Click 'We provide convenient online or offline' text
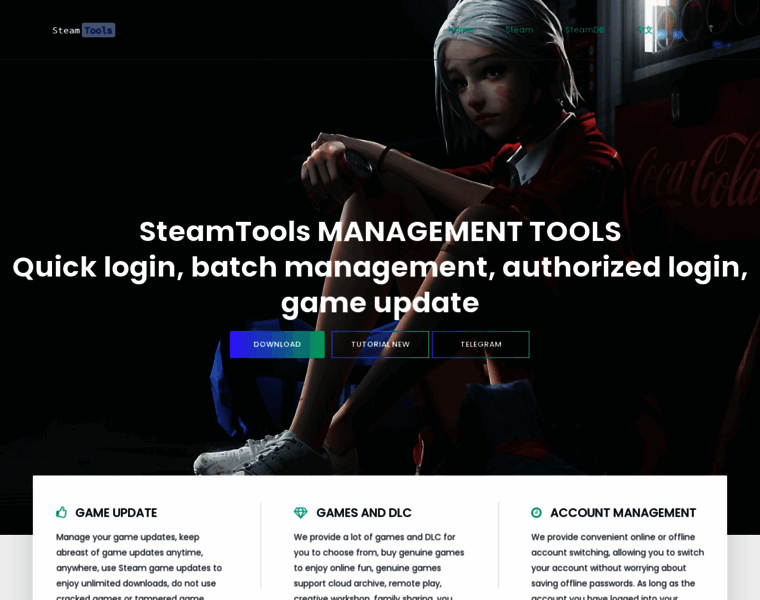This screenshot has height=600, width=760. (613, 537)
